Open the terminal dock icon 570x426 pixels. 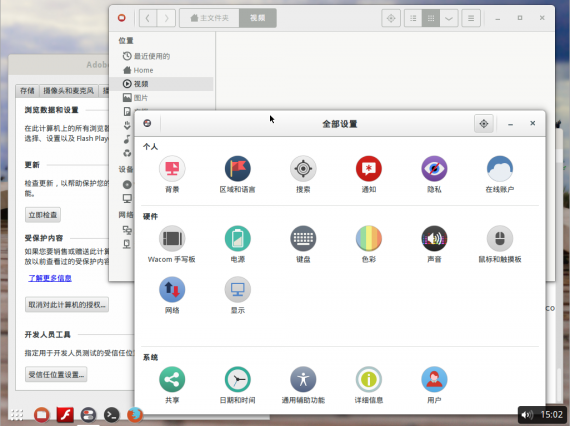coord(112,414)
